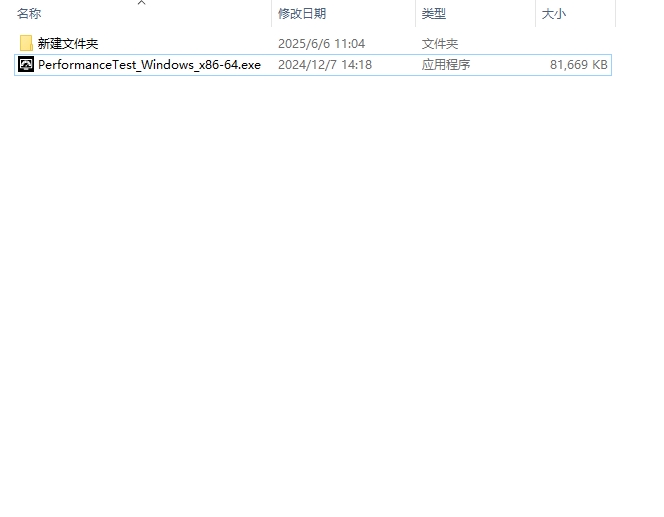Viewport: 664px width, 517px height.
Task: Click the divider between 类型 and 大小 headers
Action: [535, 14]
